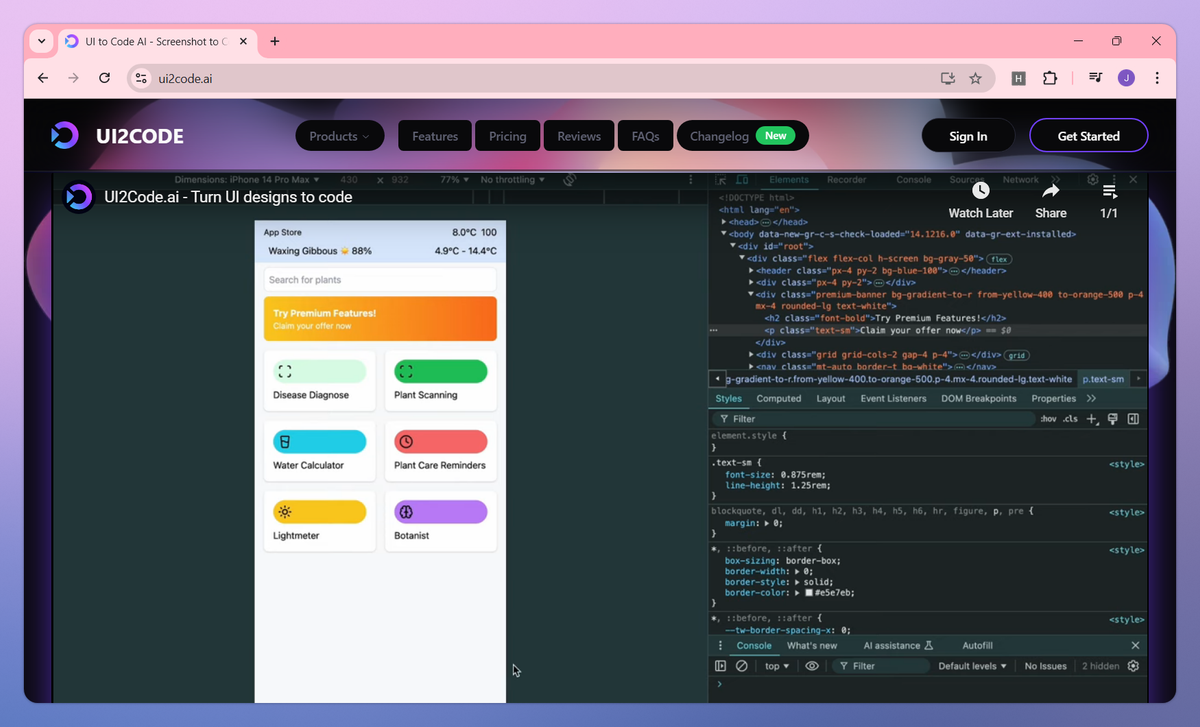Viewport: 1200px width, 727px height.
Task: Open the Changelog New link
Action: click(743, 136)
